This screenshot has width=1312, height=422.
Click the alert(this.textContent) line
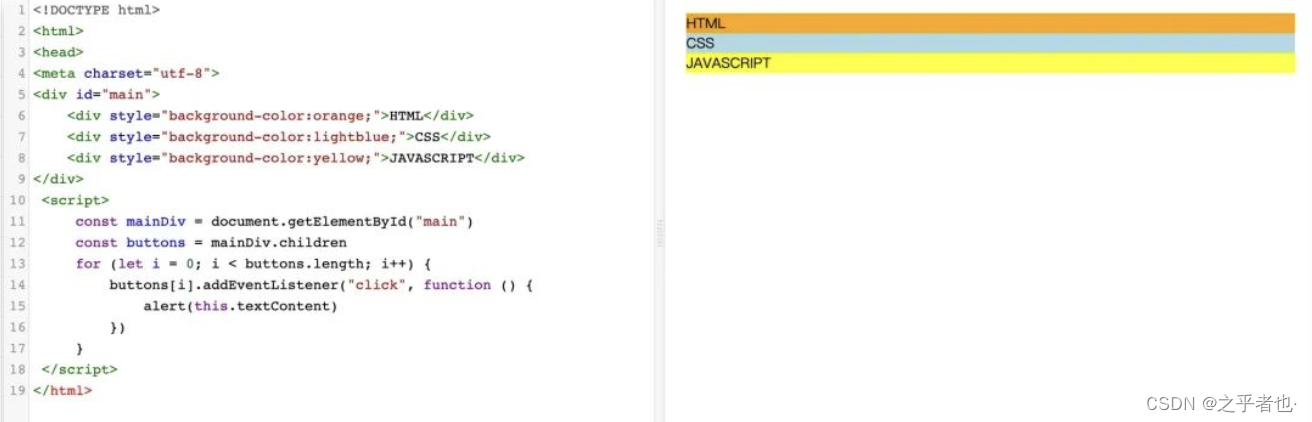(240, 306)
